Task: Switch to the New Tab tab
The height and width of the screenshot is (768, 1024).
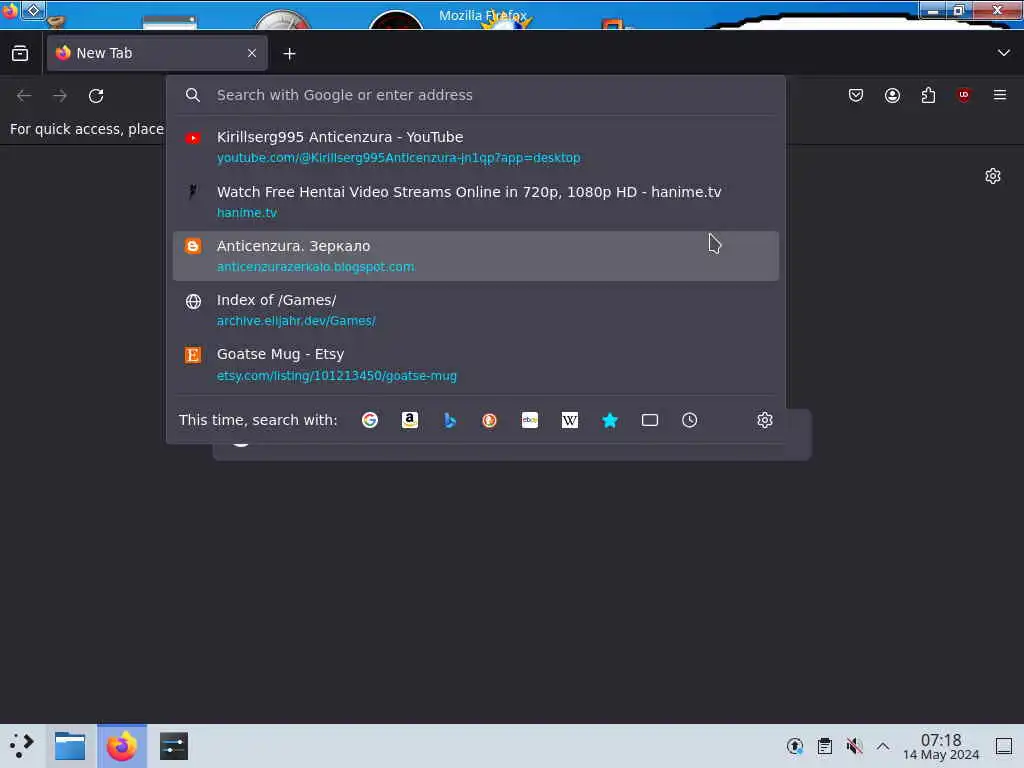Action: tap(157, 54)
